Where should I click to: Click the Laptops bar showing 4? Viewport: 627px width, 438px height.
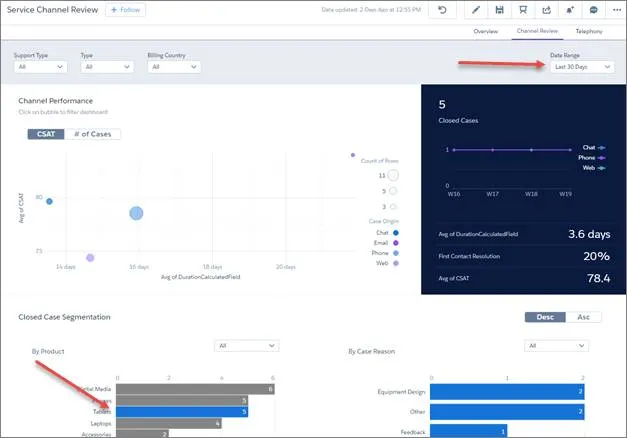coord(169,423)
